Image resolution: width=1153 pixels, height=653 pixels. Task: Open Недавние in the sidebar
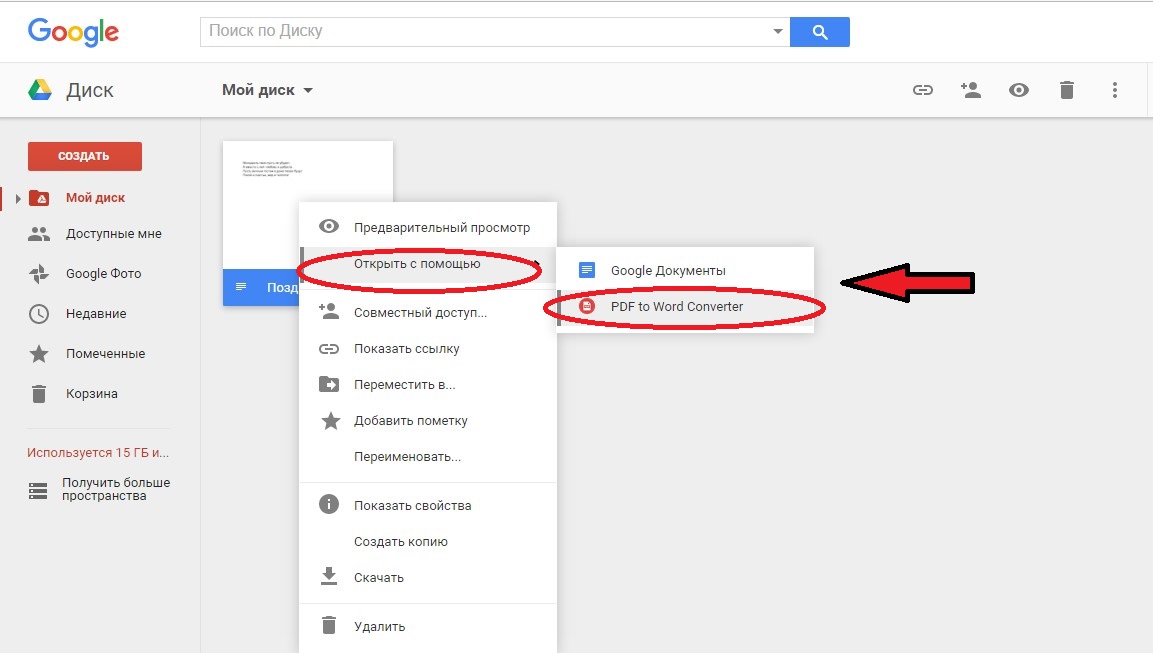pos(96,314)
